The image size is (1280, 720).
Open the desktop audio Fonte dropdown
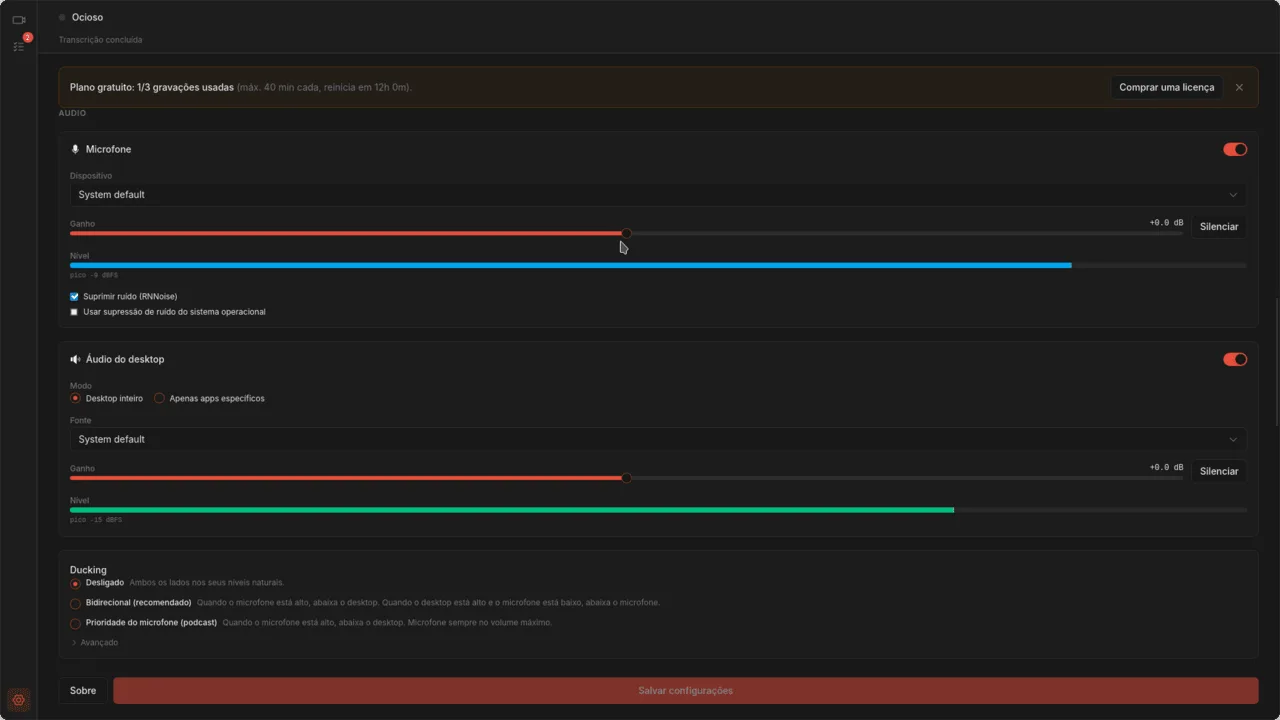tap(658, 439)
